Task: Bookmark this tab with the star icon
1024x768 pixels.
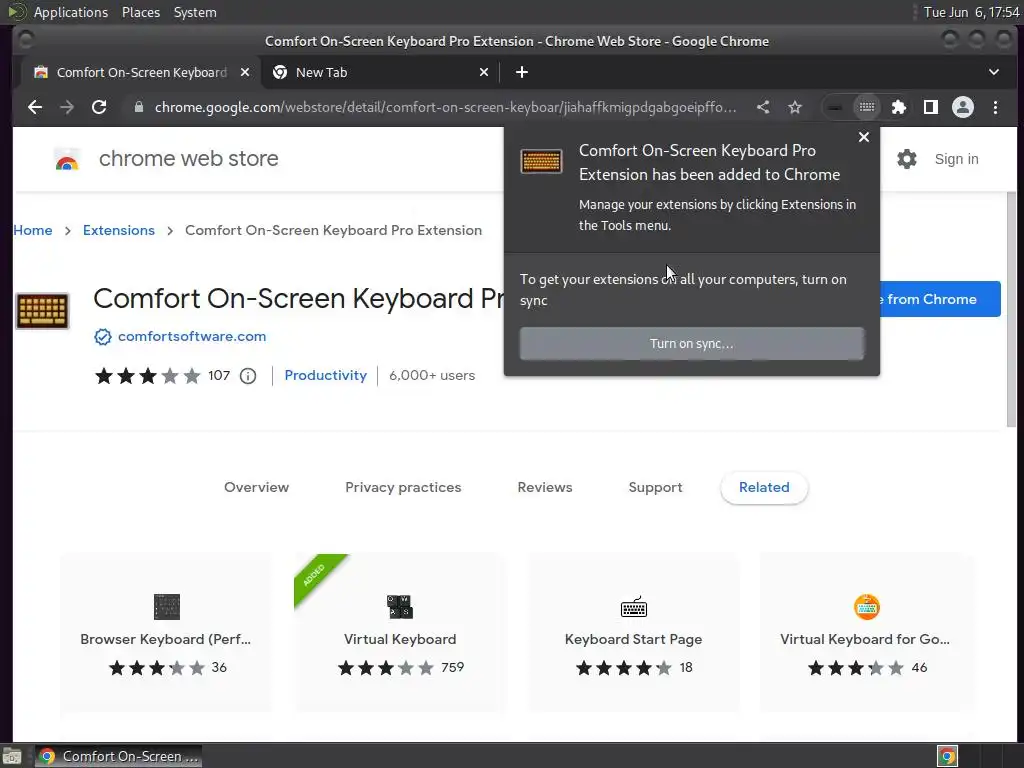Action: (x=795, y=107)
